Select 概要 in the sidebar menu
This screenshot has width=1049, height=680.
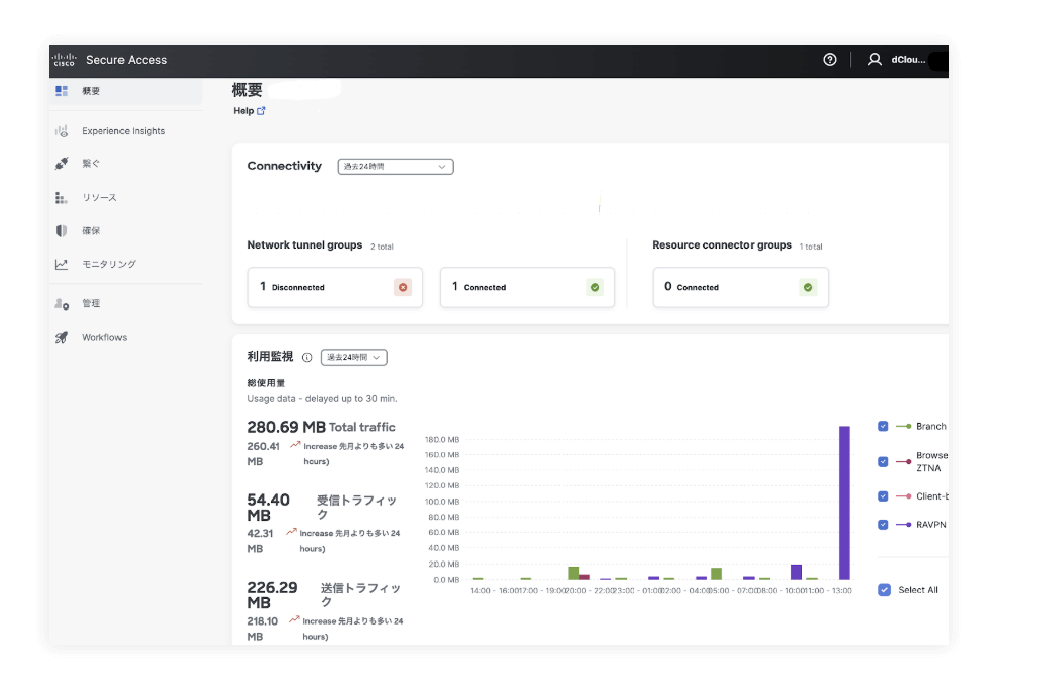pos(91,91)
